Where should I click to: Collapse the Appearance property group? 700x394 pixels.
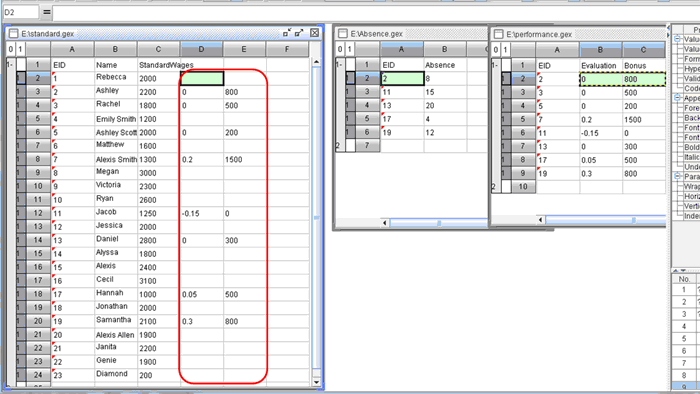click(677, 98)
